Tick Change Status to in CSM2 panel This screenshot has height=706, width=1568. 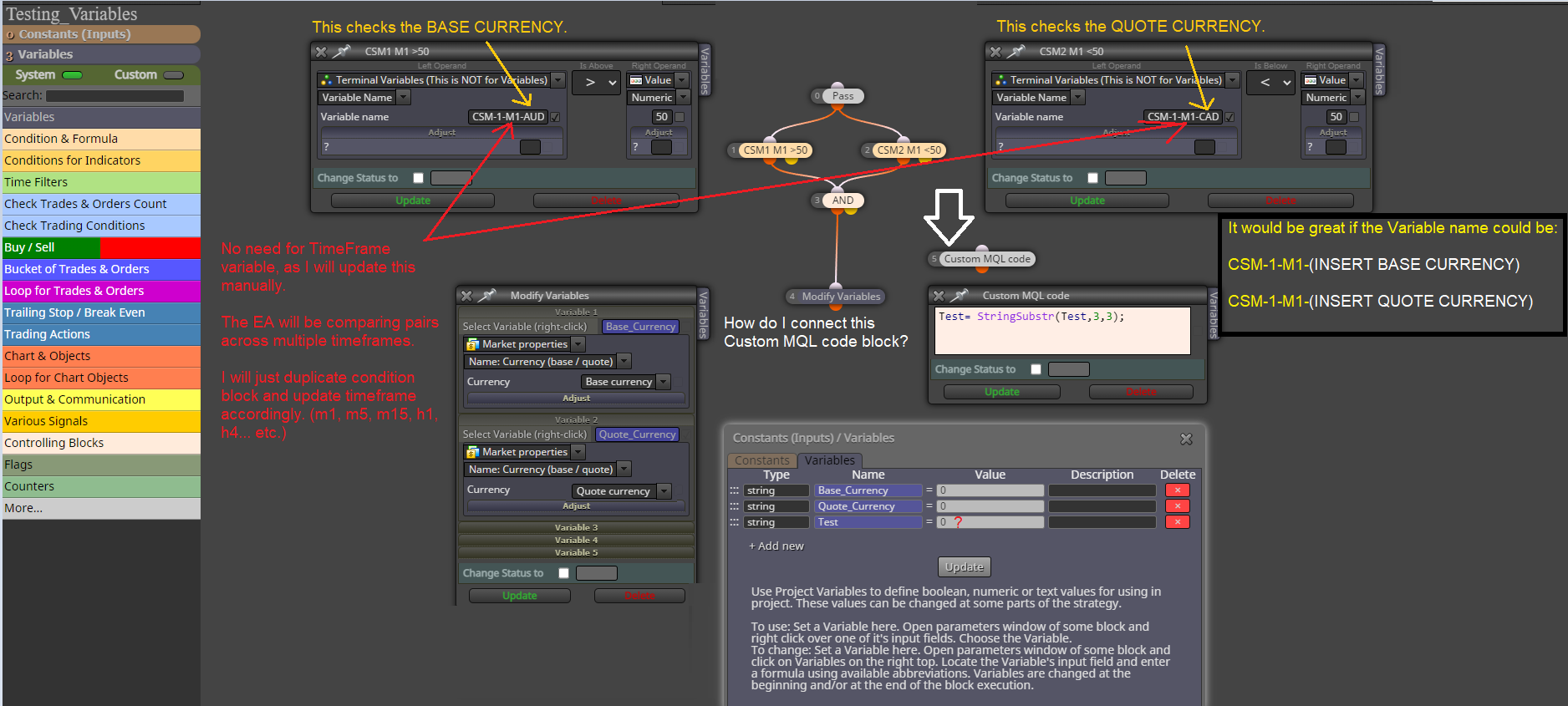tap(1092, 178)
